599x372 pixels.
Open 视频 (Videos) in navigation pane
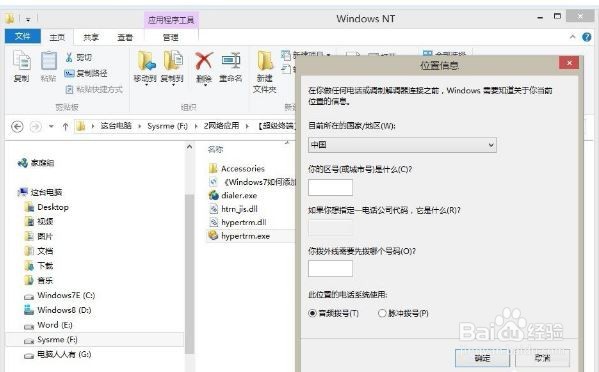pyautogui.click(x=39, y=222)
